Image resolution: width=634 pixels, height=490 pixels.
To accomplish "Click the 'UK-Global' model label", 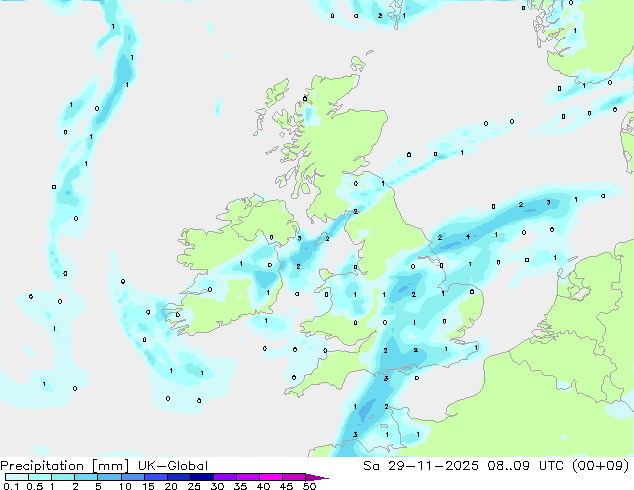I will (x=173, y=466).
